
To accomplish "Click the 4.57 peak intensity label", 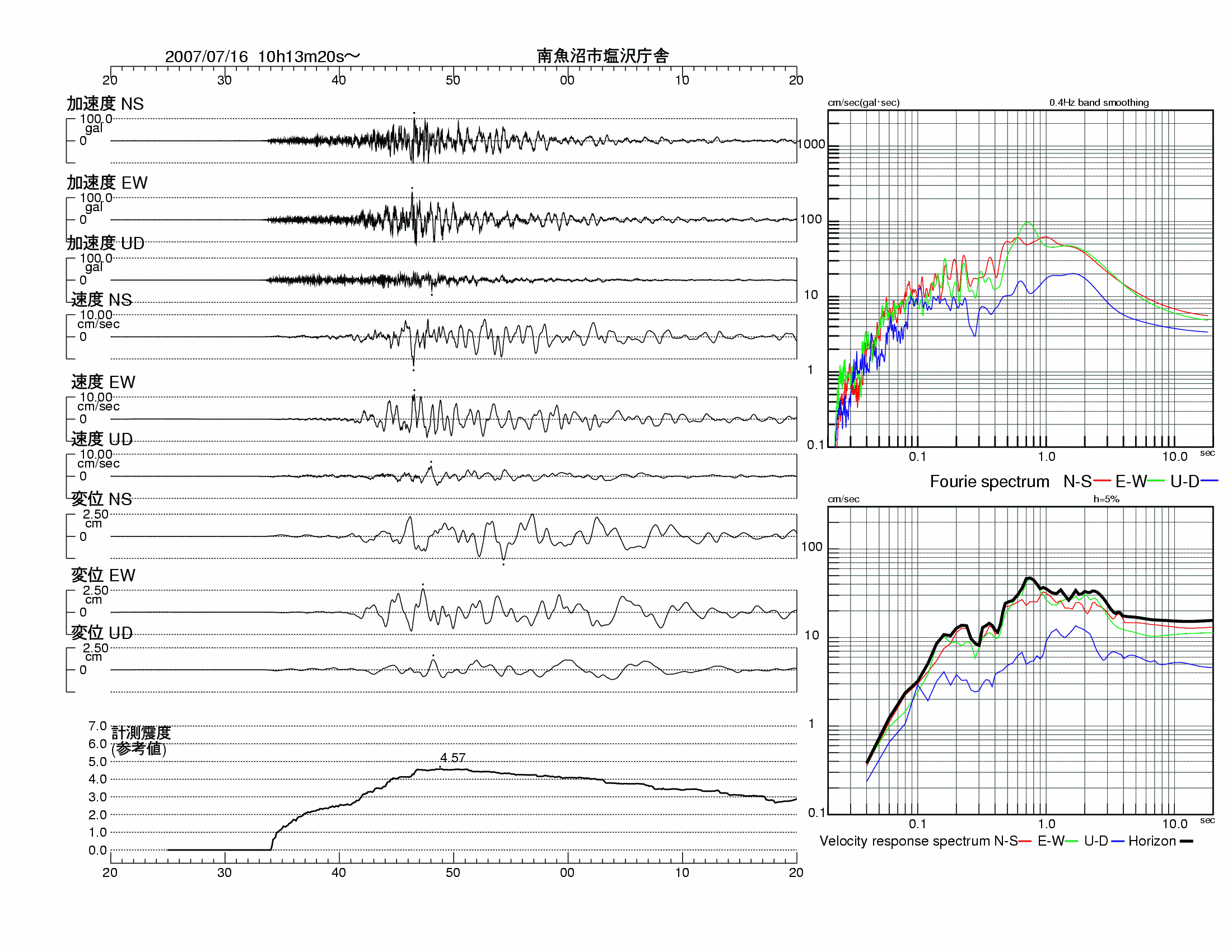I will click(x=452, y=757).
